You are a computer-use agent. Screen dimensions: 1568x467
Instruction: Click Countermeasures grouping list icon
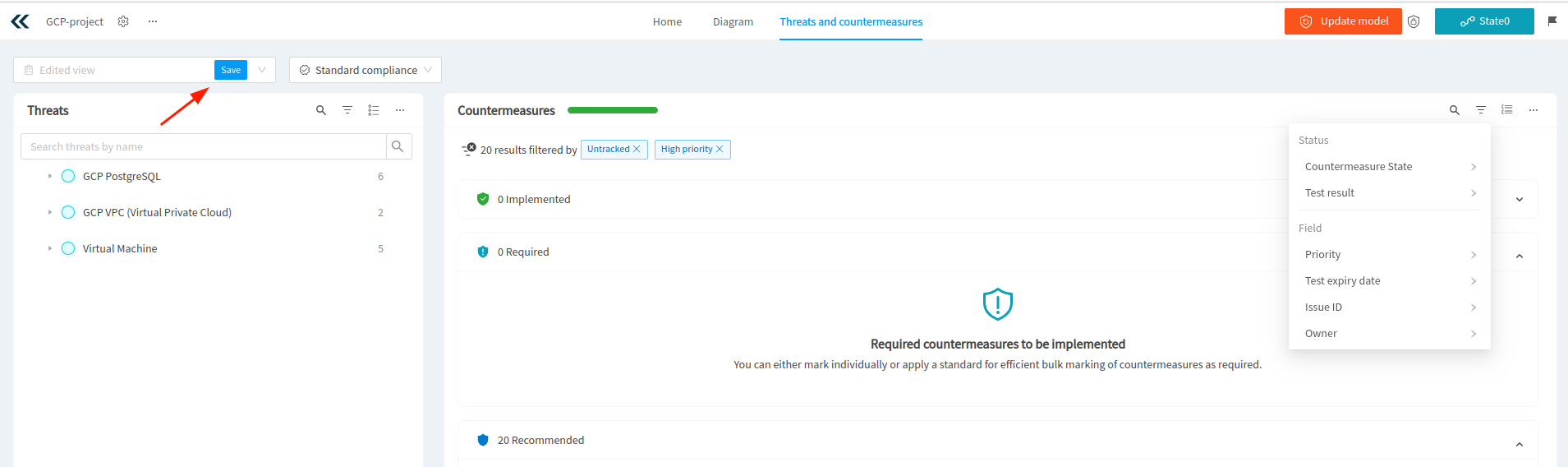1507,109
